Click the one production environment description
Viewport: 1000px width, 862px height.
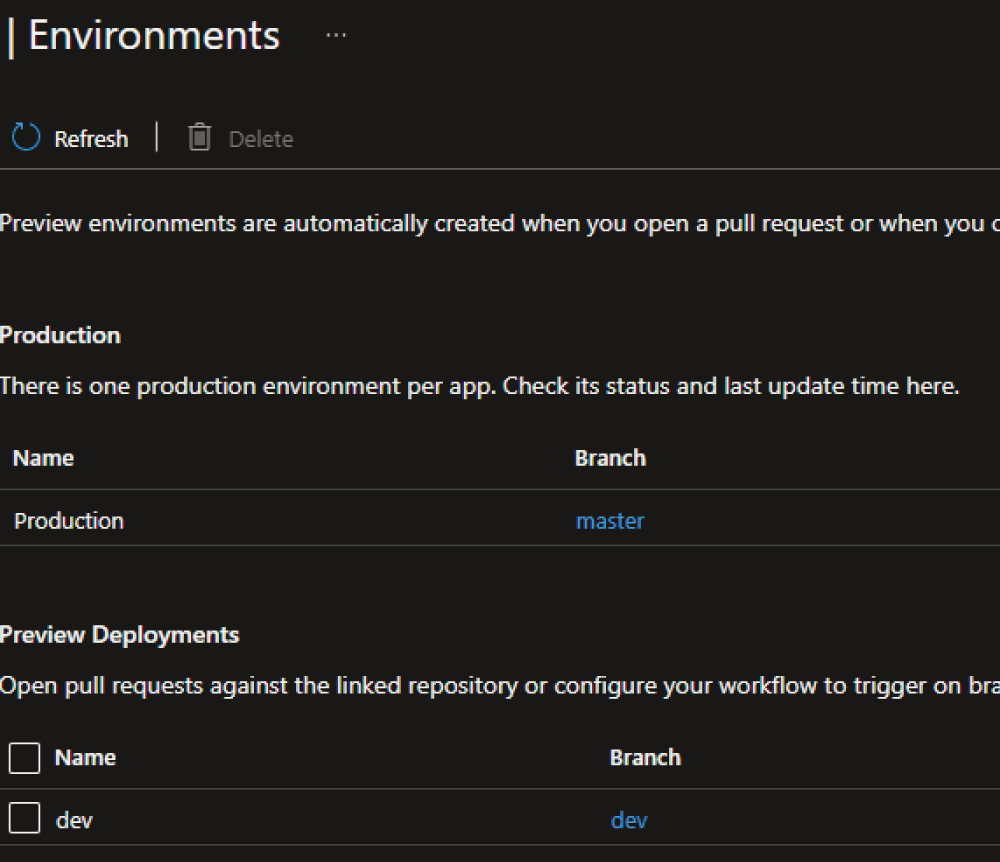(480, 386)
